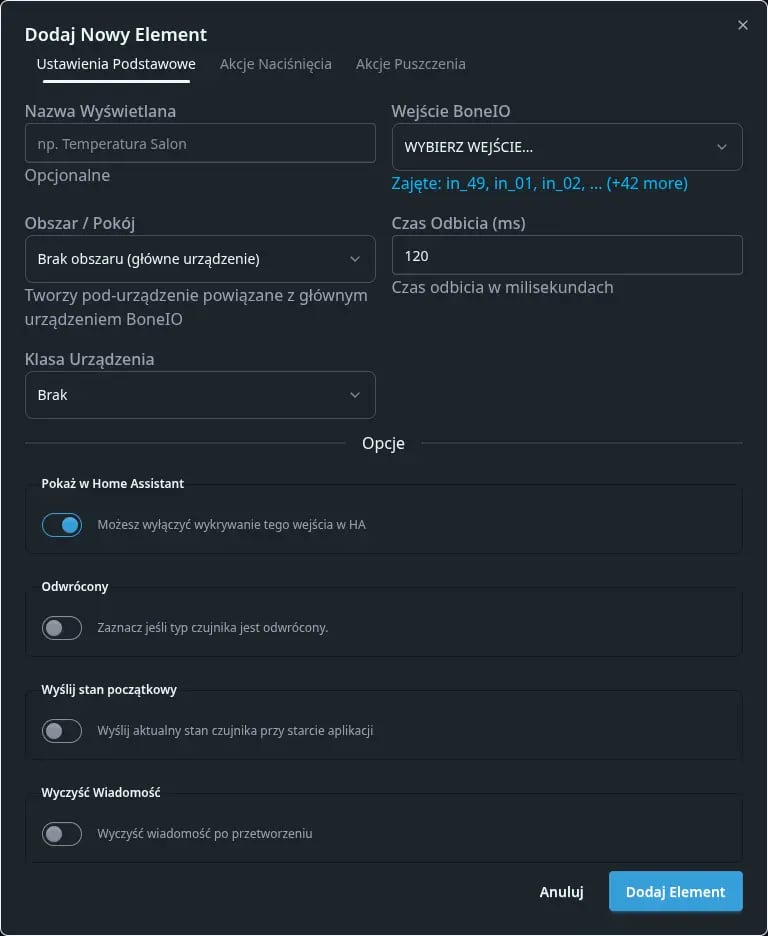Click the Zajęte inputs list link

tap(540, 184)
